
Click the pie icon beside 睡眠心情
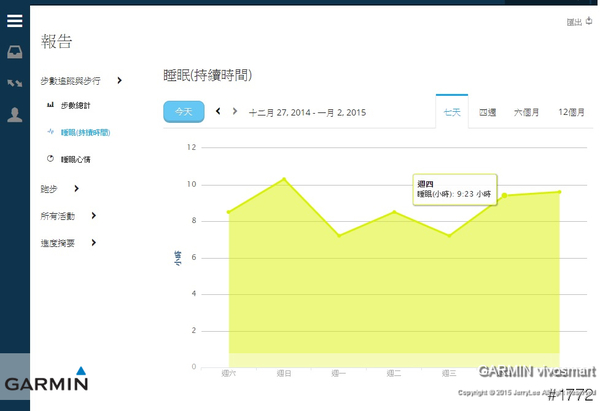click(50, 158)
